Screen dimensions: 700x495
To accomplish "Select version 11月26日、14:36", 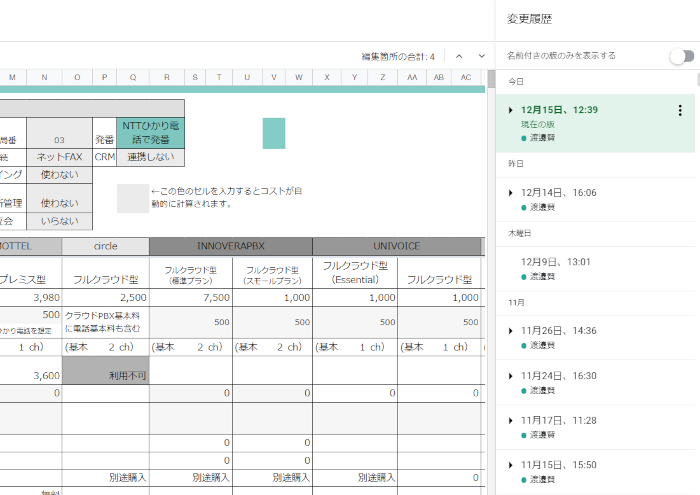I will click(x=596, y=338).
